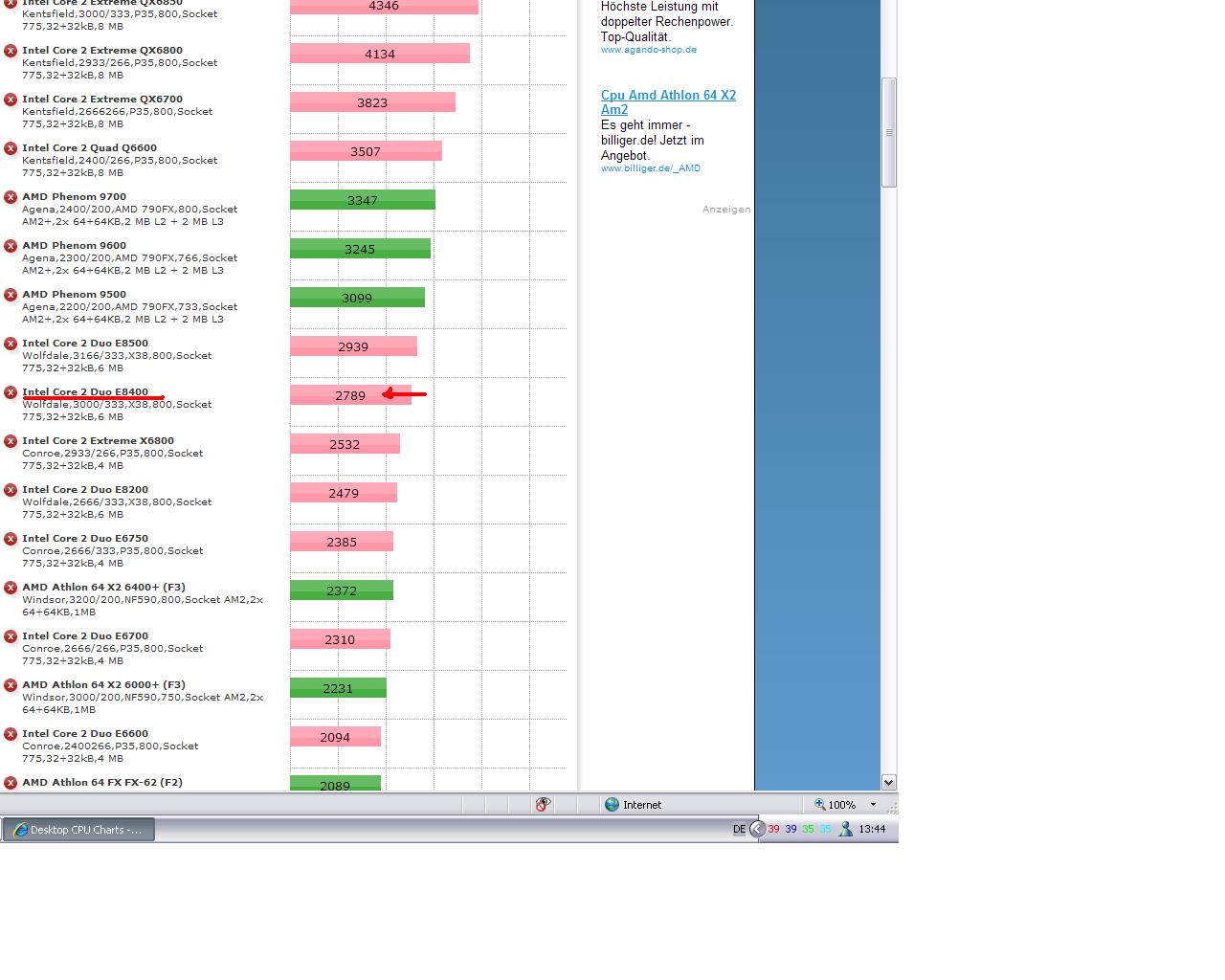Expand hidden tray icons with the arrow
1225x980 pixels.
(x=757, y=830)
